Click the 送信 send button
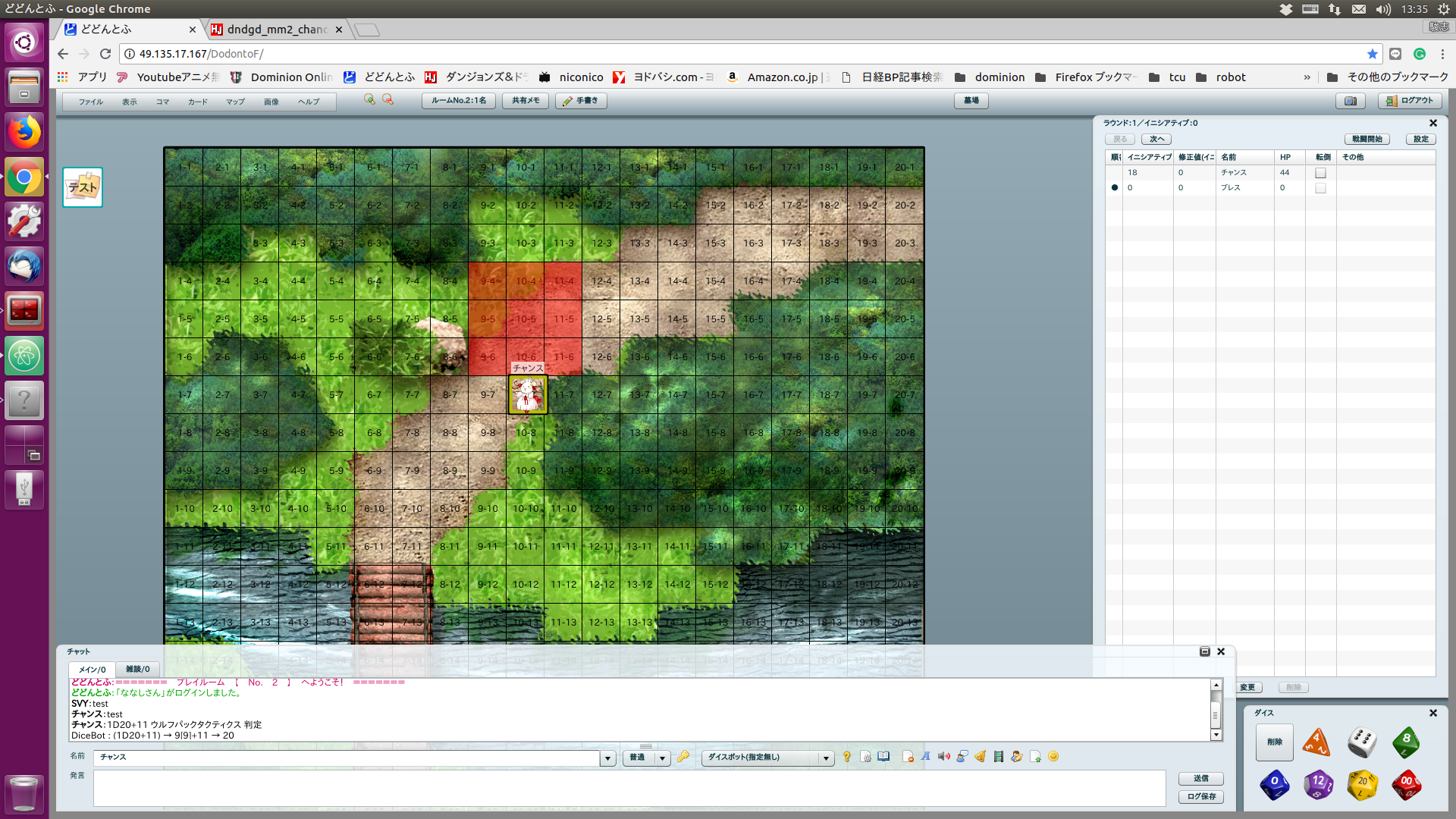This screenshot has width=1456, height=819. click(x=1200, y=779)
